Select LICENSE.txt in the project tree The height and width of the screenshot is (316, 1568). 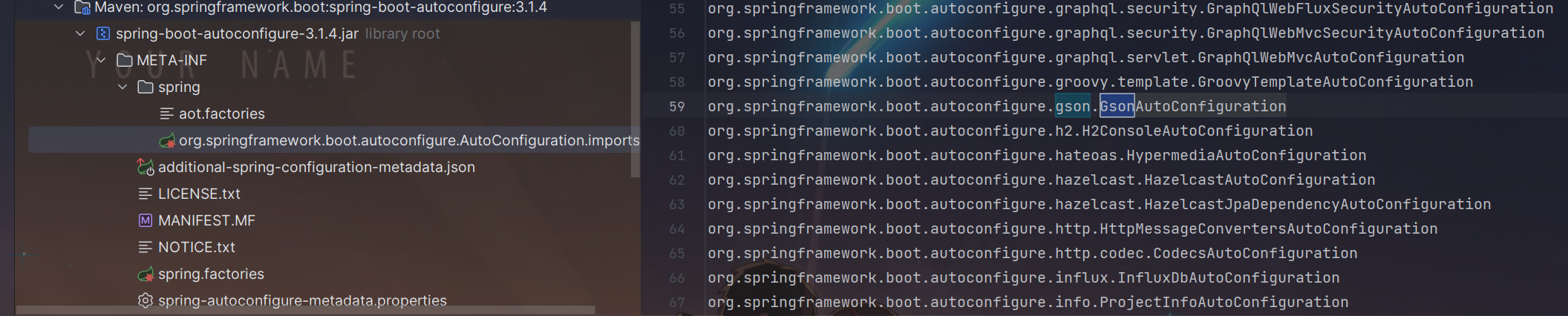[199, 194]
